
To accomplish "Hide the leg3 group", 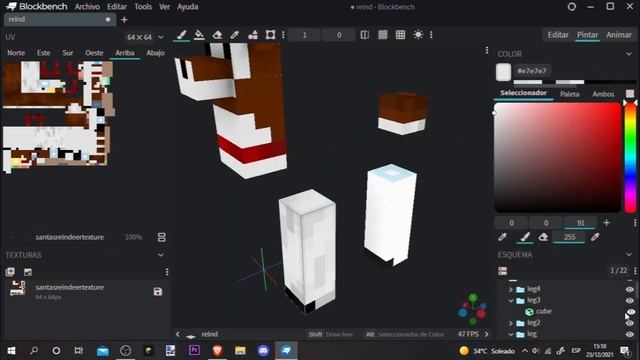I will point(630,300).
